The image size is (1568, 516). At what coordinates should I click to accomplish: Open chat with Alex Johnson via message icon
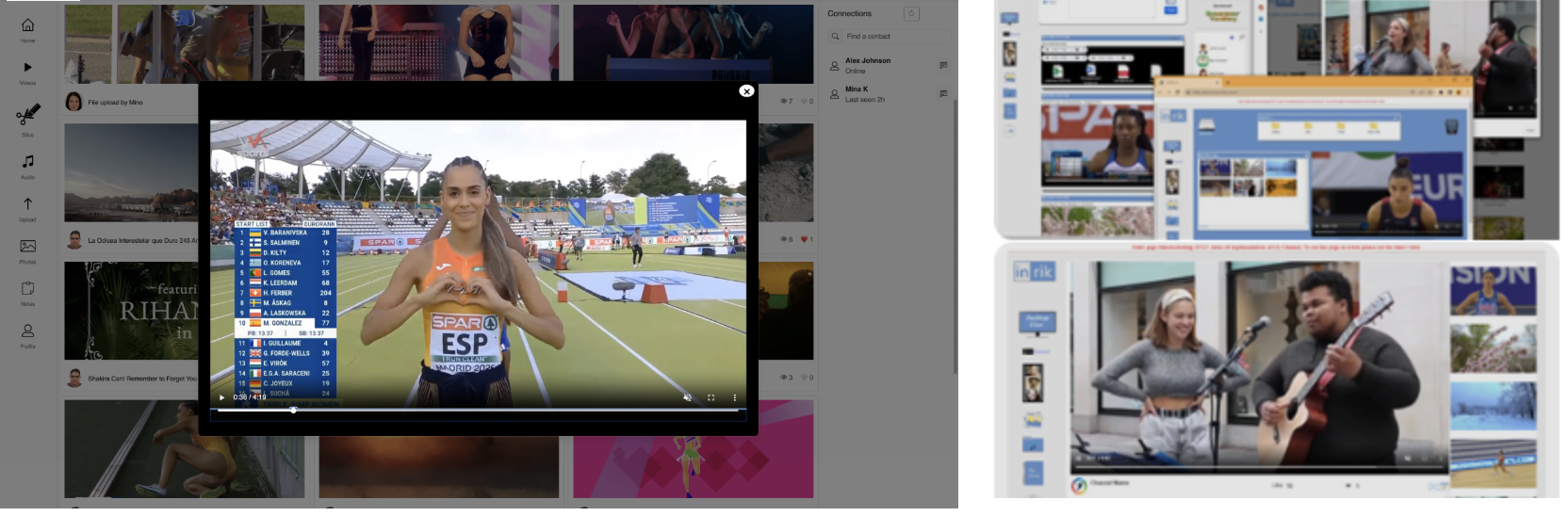pos(943,65)
